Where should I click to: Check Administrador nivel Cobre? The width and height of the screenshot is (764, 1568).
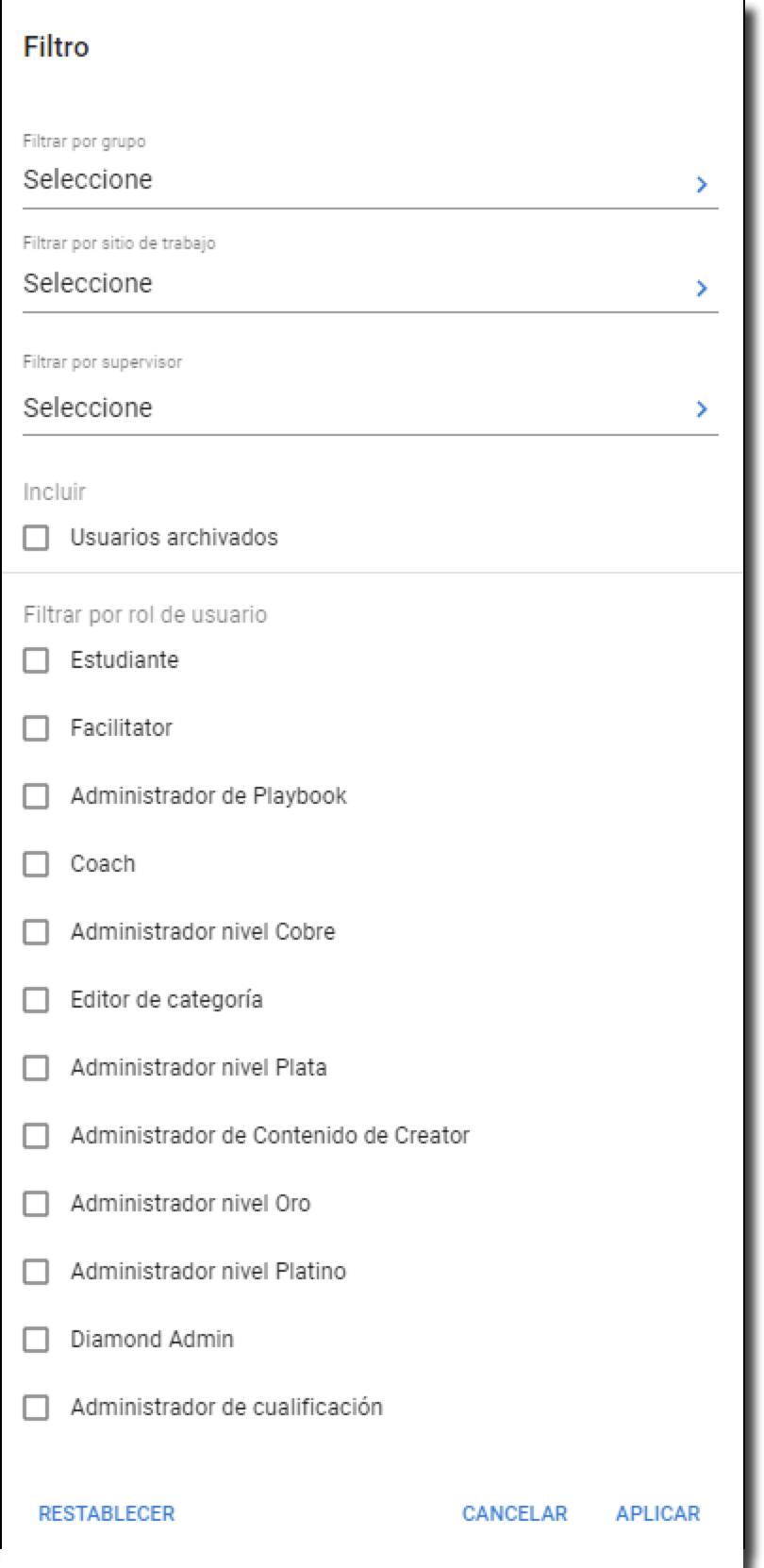pyautogui.click(x=36, y=932)
